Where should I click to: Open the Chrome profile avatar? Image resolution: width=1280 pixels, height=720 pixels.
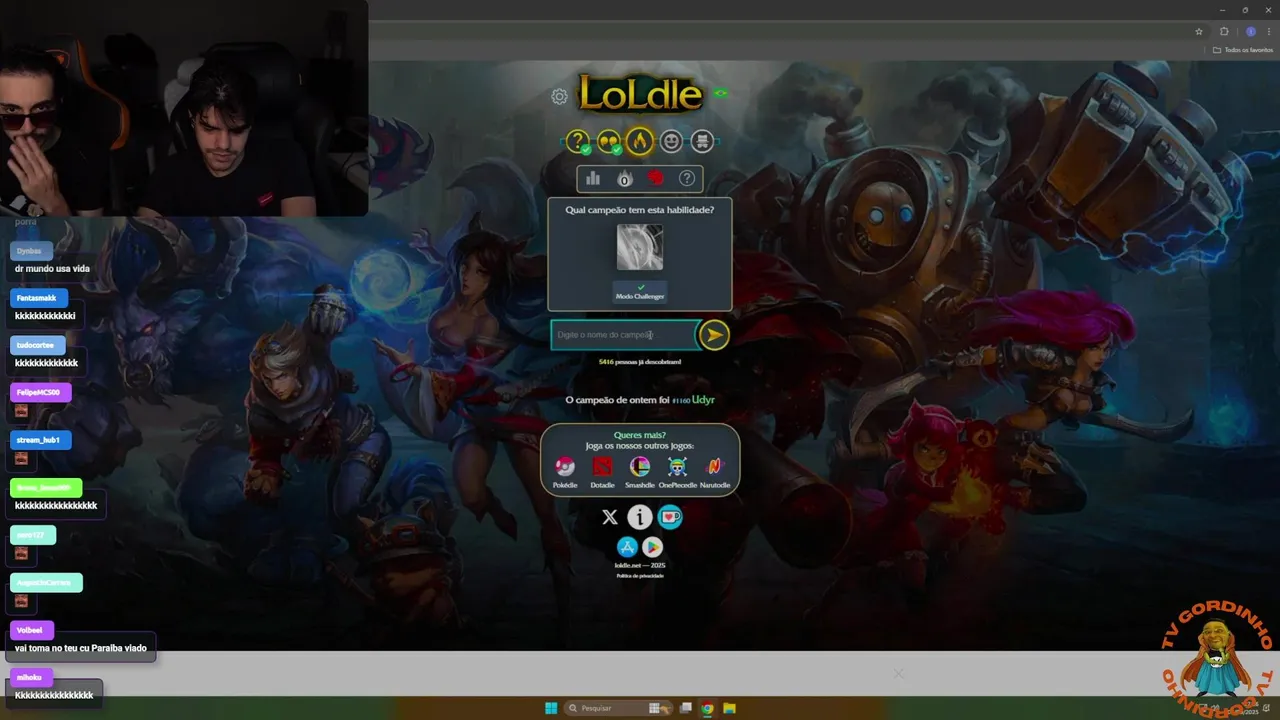[1250, 31]
